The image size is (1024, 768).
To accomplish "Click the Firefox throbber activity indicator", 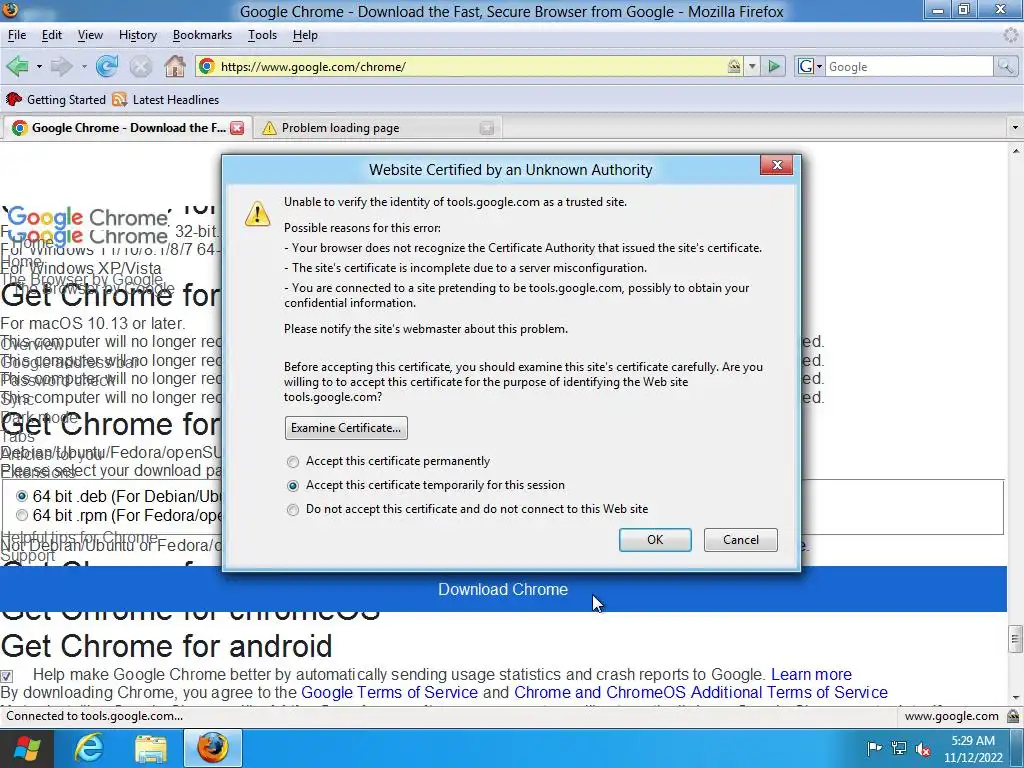I will coord(1011,35).
